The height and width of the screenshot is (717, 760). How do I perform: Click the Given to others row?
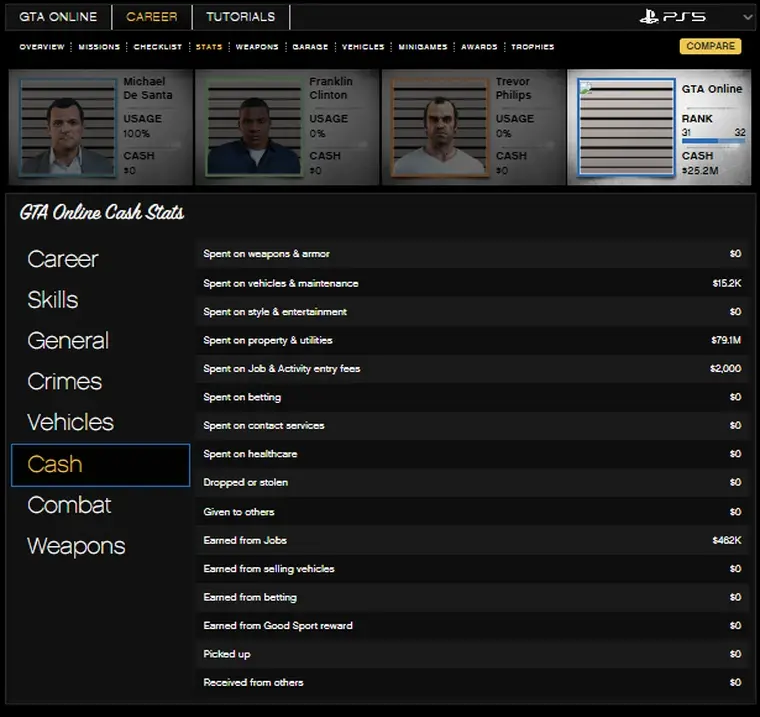pos(472,512)
